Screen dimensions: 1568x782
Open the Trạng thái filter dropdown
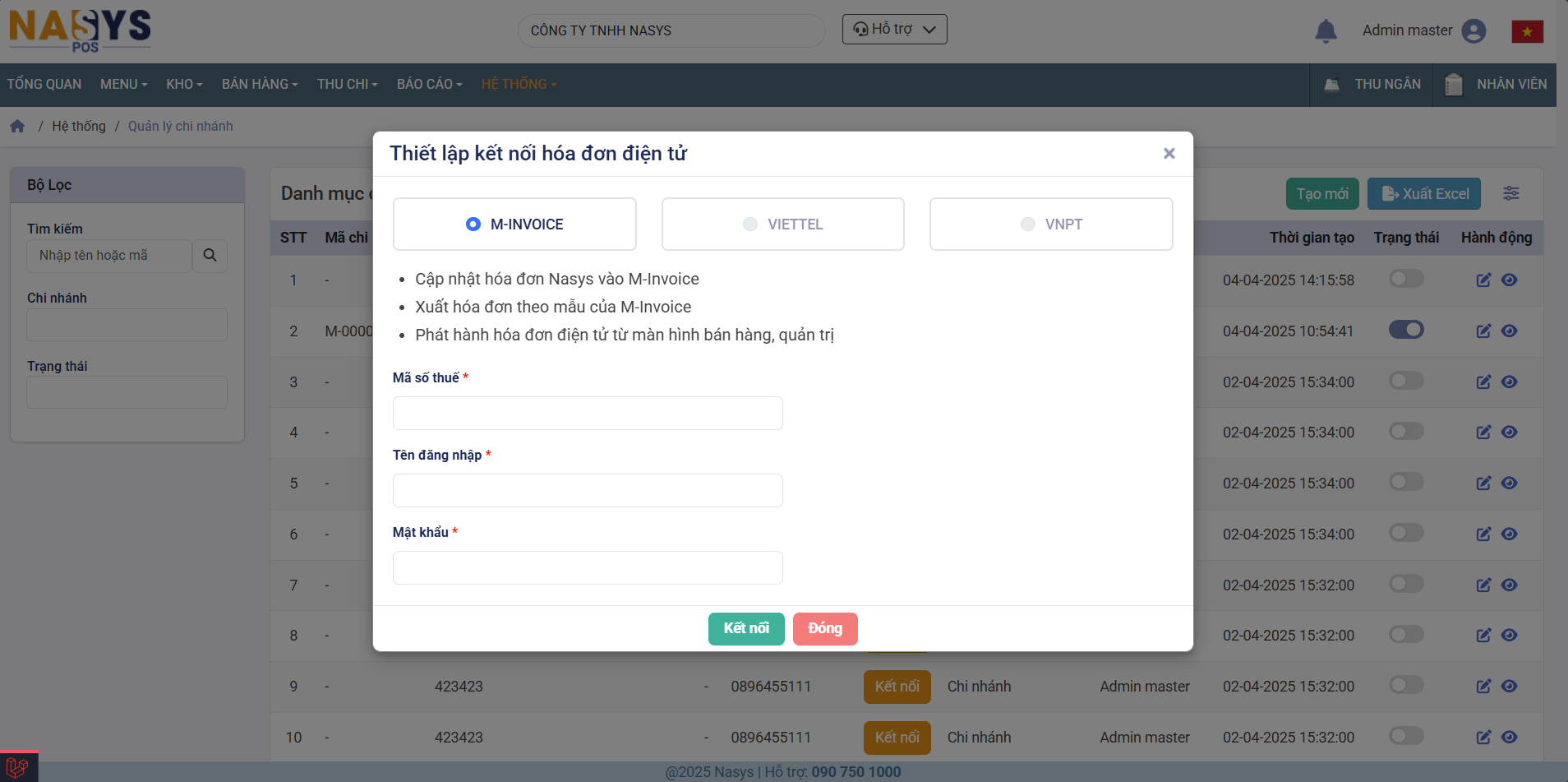point(127,392)
